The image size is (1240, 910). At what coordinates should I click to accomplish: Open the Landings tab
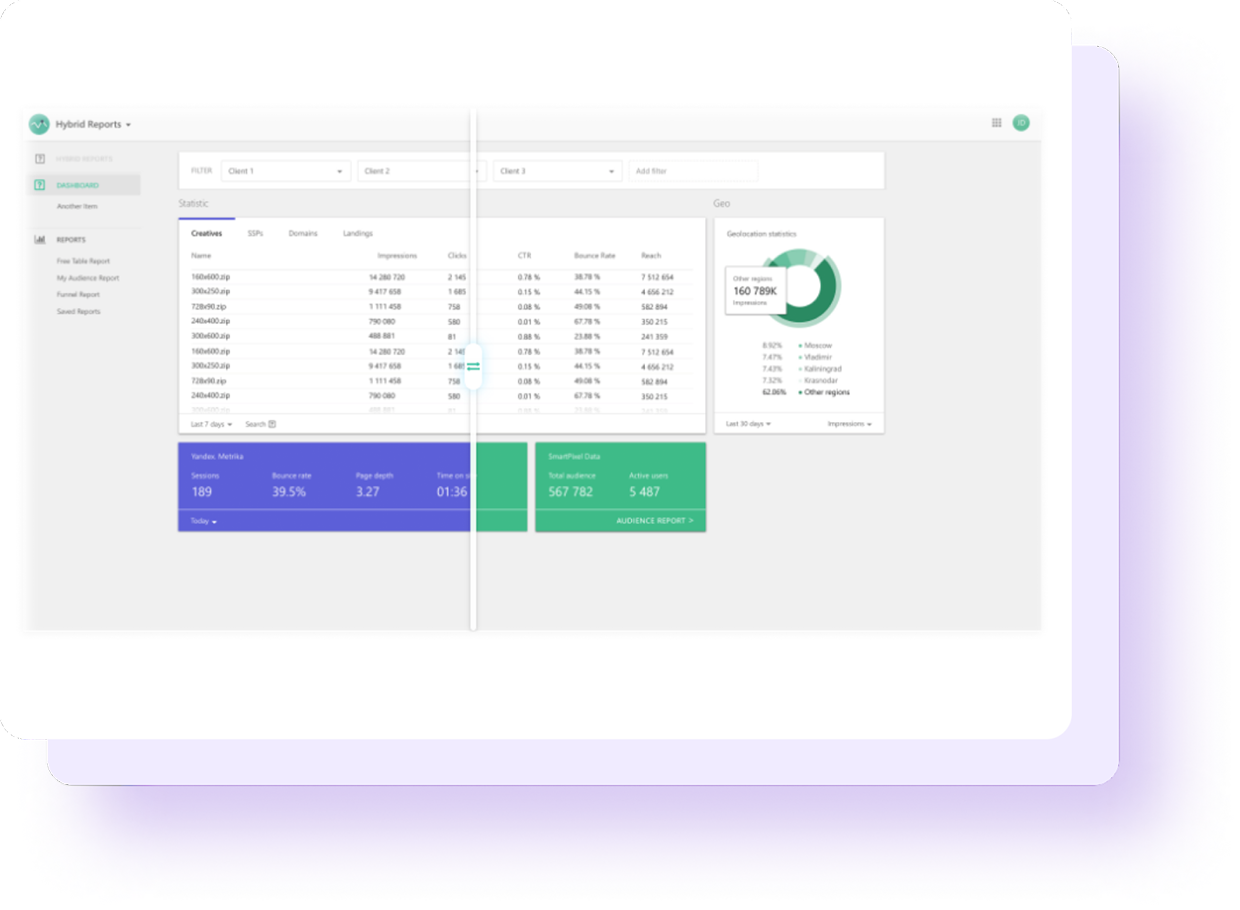(x=357, y=233)
